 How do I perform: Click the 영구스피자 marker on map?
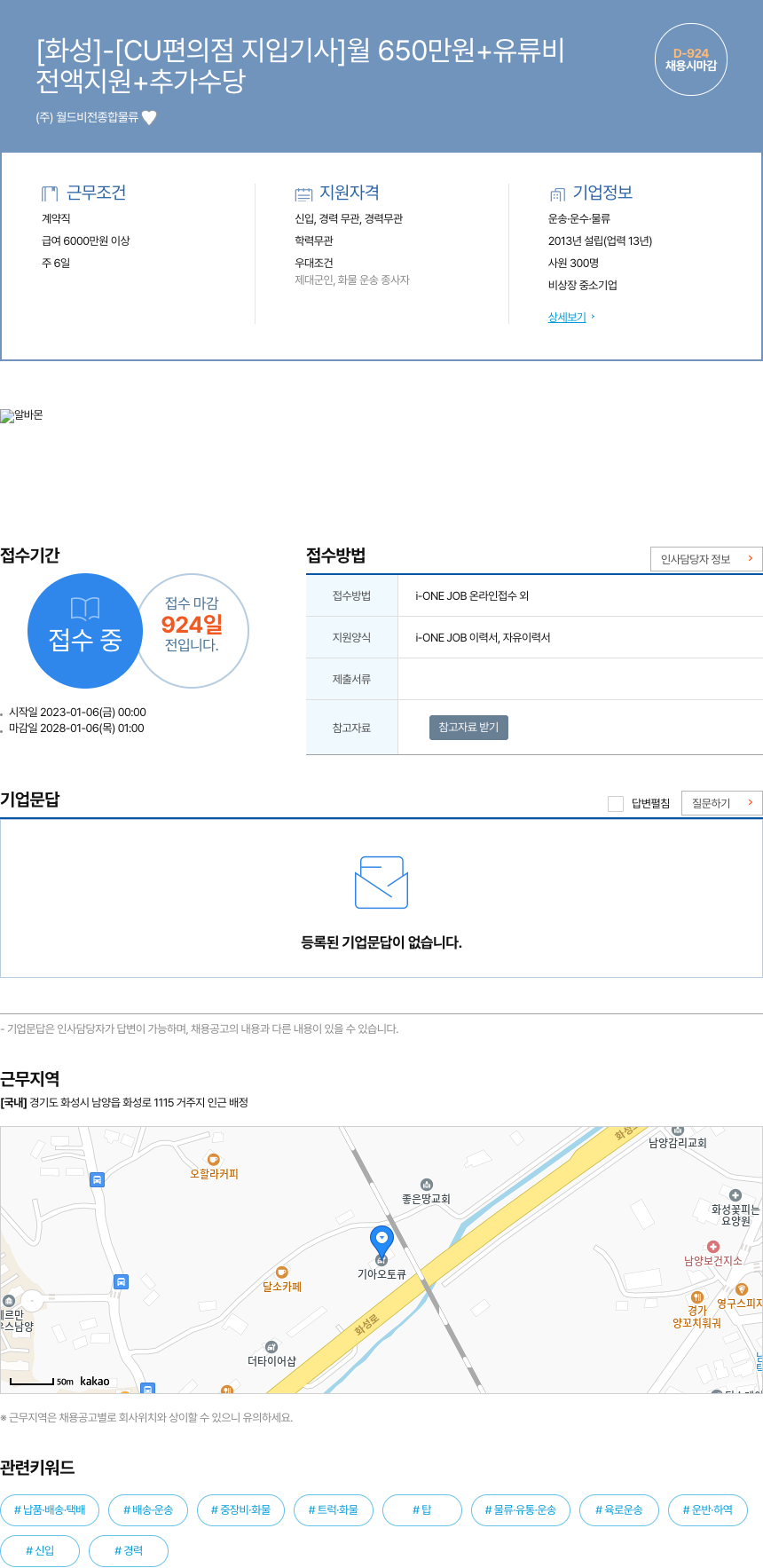coord(742,1289)
